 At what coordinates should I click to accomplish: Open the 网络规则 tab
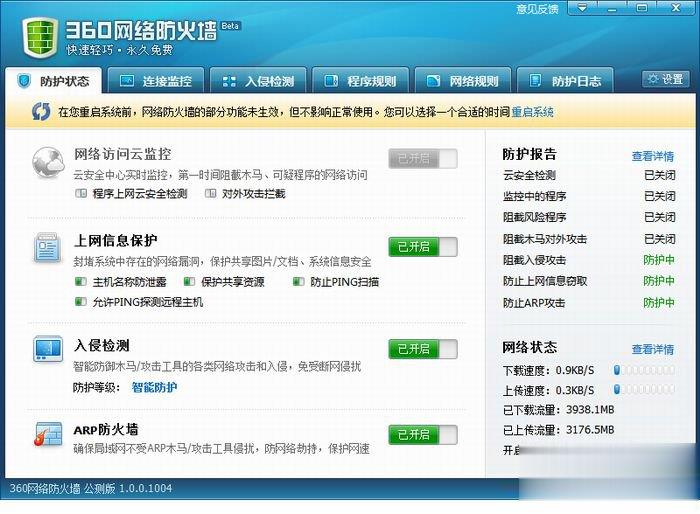point(463,81)
